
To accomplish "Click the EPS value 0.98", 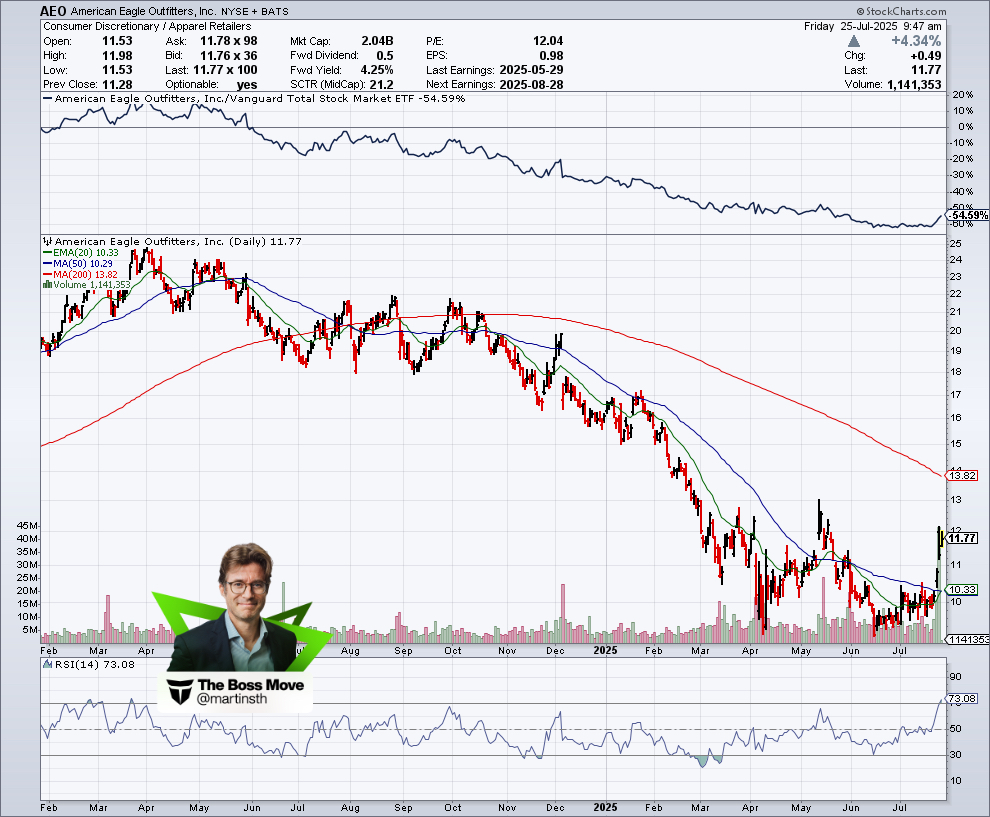I will click(x=551, y=55).
